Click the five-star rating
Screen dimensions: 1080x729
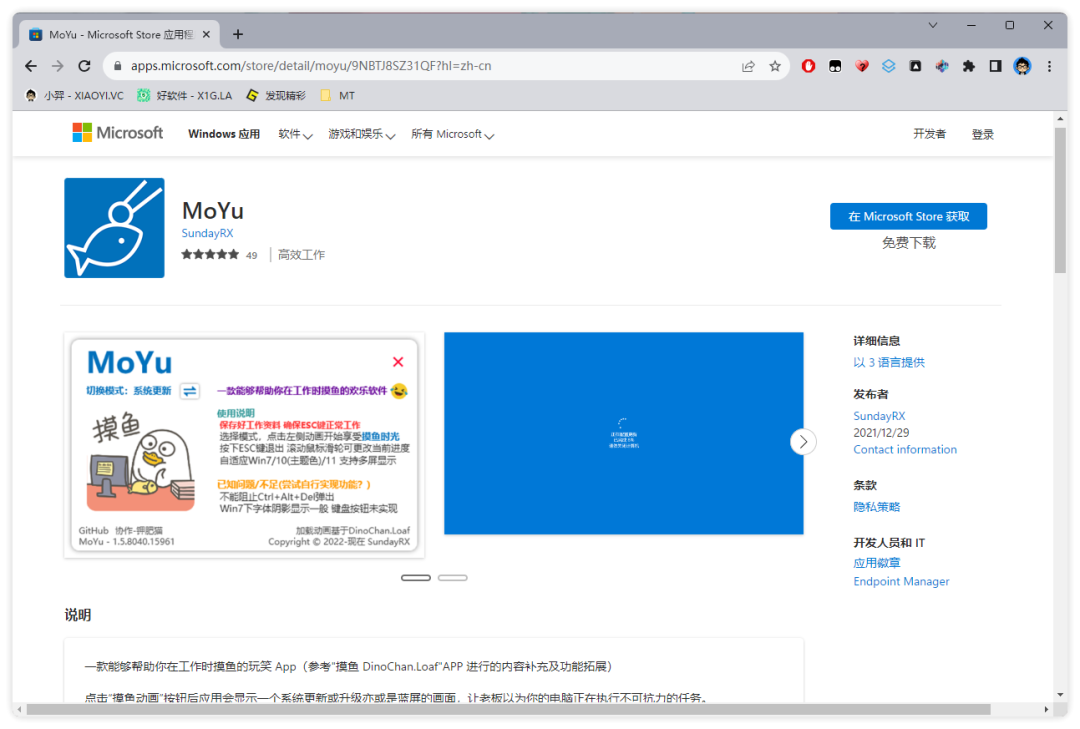pos(210,255)
